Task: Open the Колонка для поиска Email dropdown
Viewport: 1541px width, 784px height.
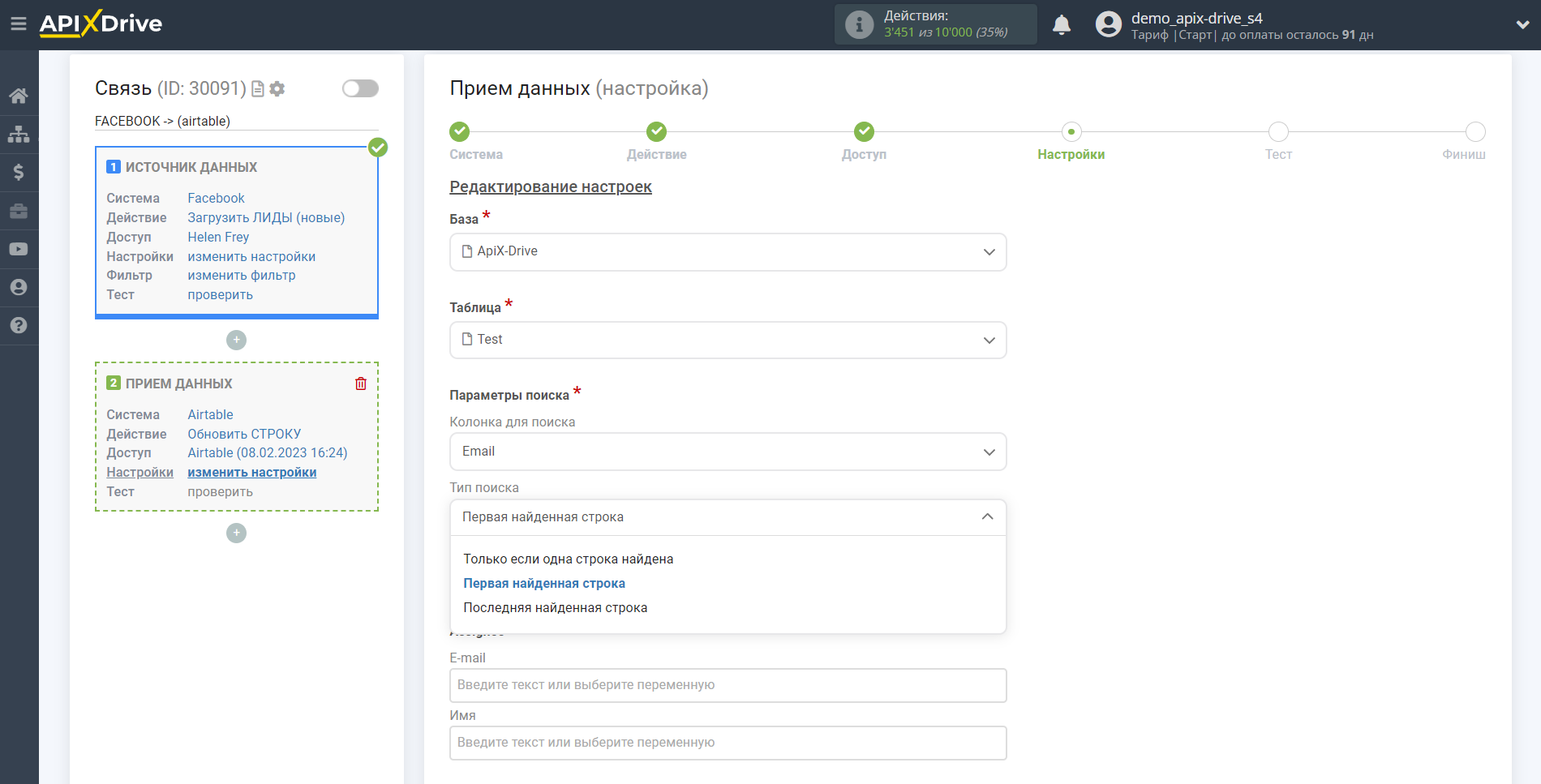Action: [x=728, y=452]
